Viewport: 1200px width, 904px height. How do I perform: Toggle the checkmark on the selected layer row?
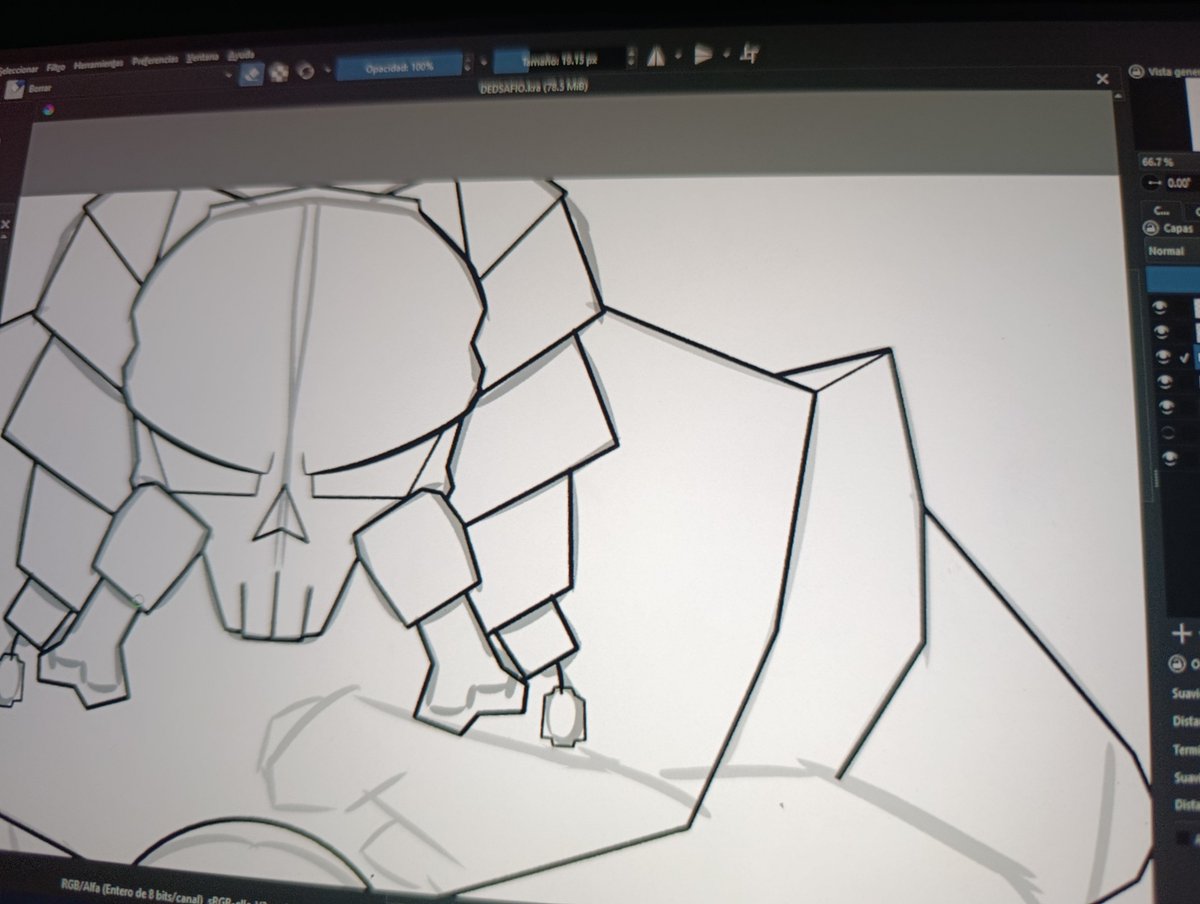(1186, 359)
